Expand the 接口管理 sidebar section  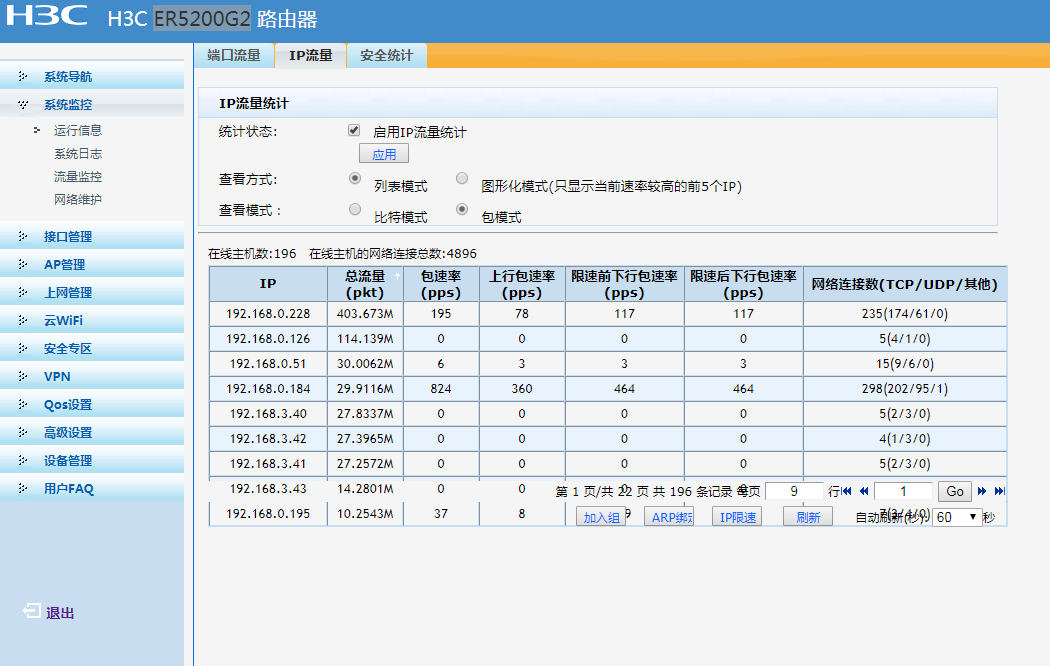coord(67,237)
